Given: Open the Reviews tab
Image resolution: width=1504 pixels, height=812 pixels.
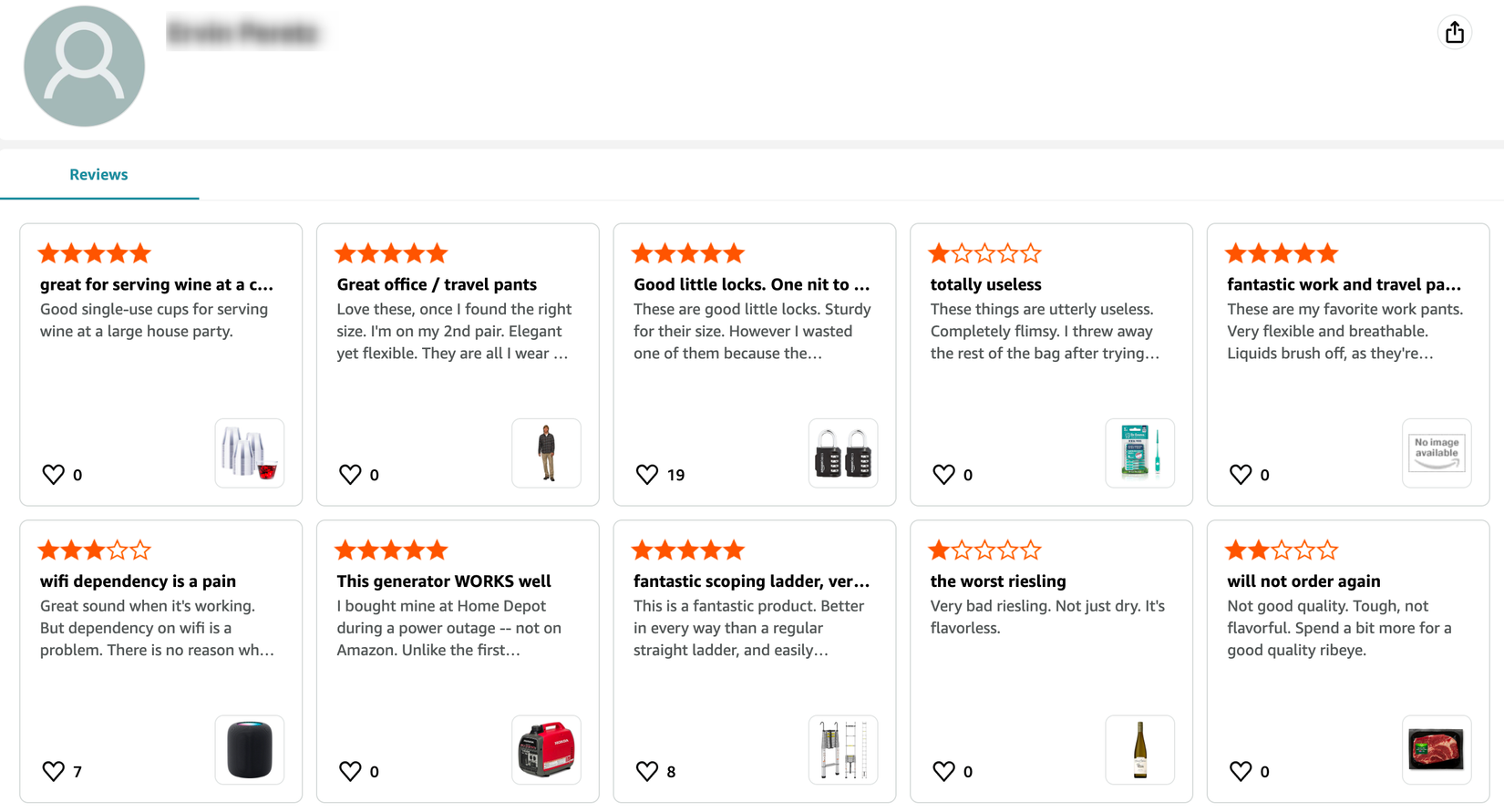Looking at the screenshot, I should coord(98,174).
